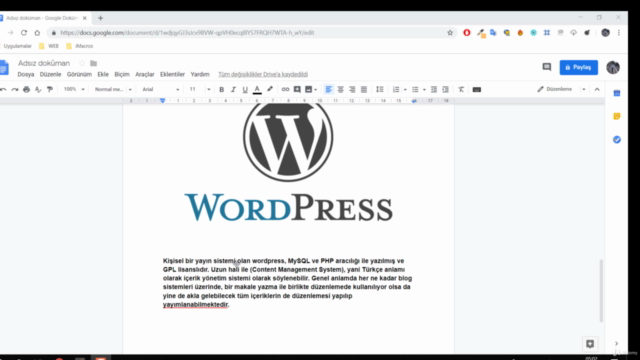This screenshot has width=640, height=360.
Task: Move document using the folder icon
Action: click(93, 63)
